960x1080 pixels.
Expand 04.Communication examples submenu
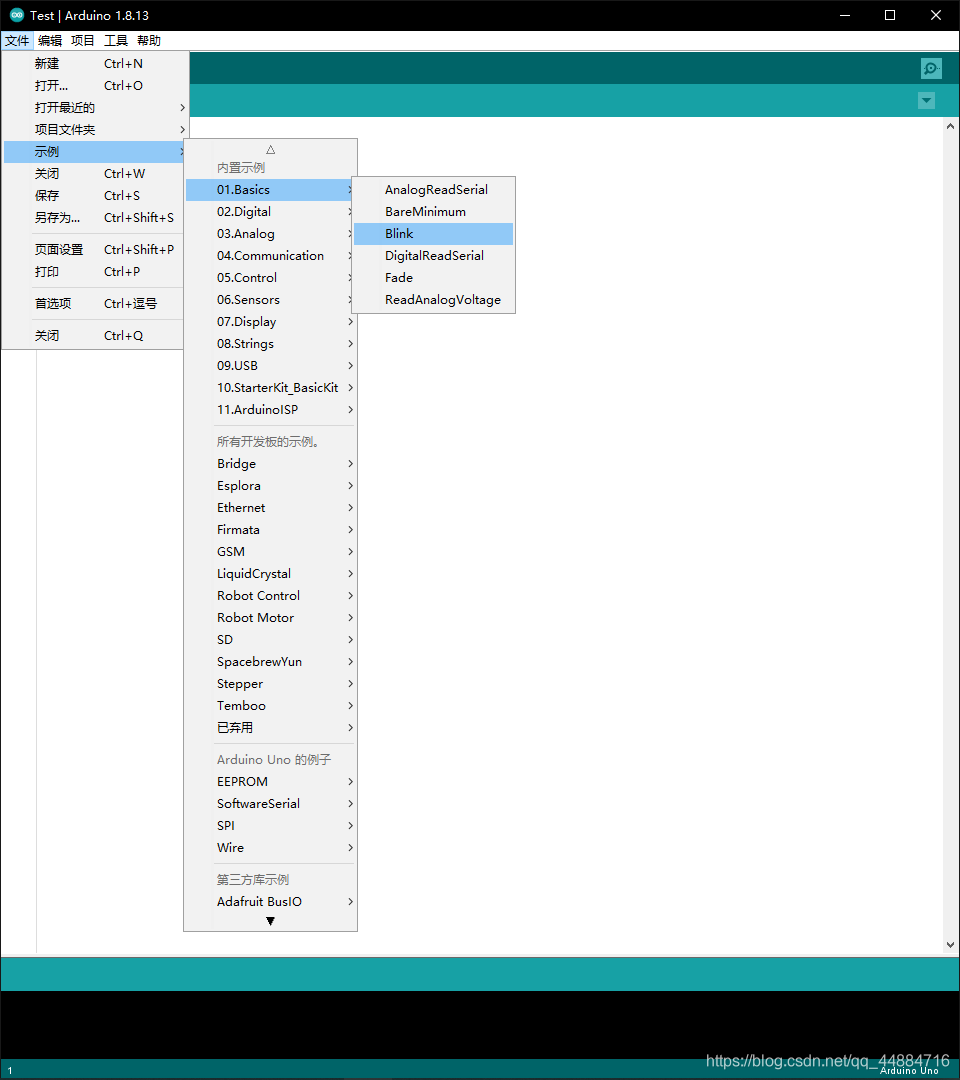point(271,256)
